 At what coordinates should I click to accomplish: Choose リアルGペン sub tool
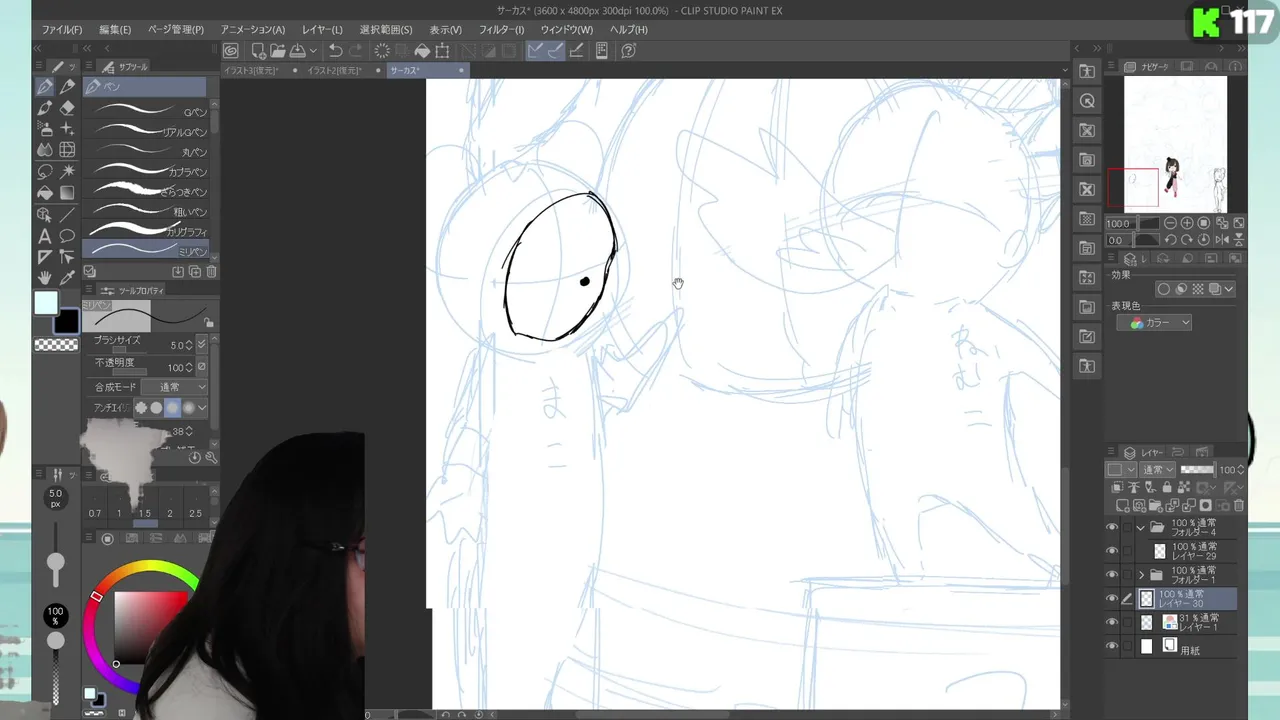(146, 130)
